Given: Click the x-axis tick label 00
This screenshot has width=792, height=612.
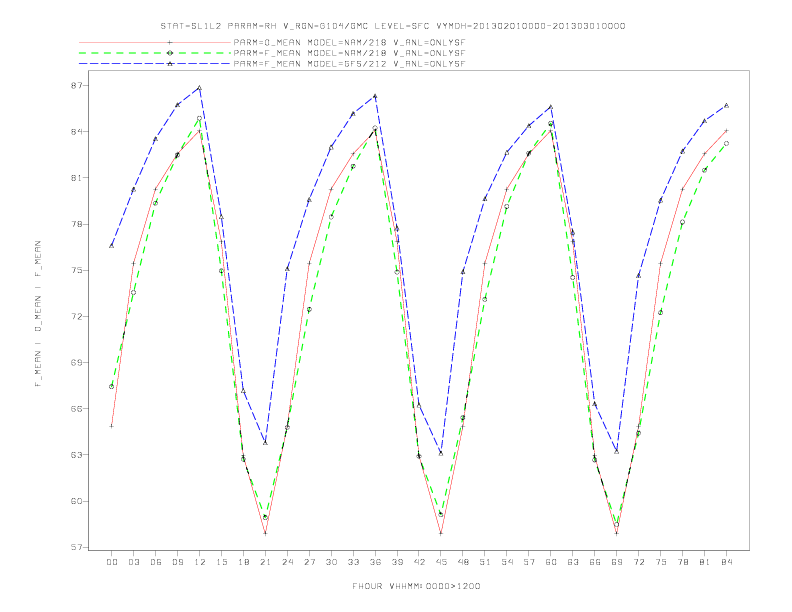Looking at the screenshot, I should (x=112, y=562).
